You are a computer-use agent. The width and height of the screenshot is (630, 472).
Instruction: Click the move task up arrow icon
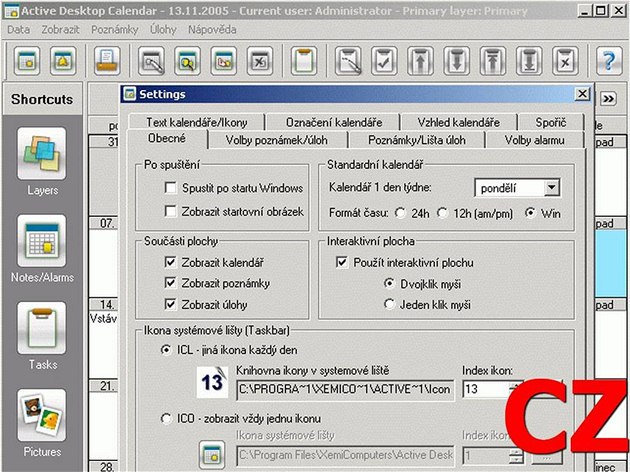(420, 61)
